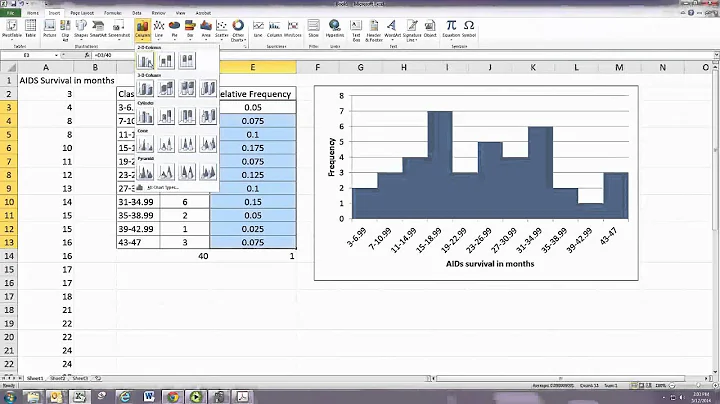Select the 3-D Cone chart type
This screenshot has width=720, height=404.
pyautogui.click(x=208, y=144)
